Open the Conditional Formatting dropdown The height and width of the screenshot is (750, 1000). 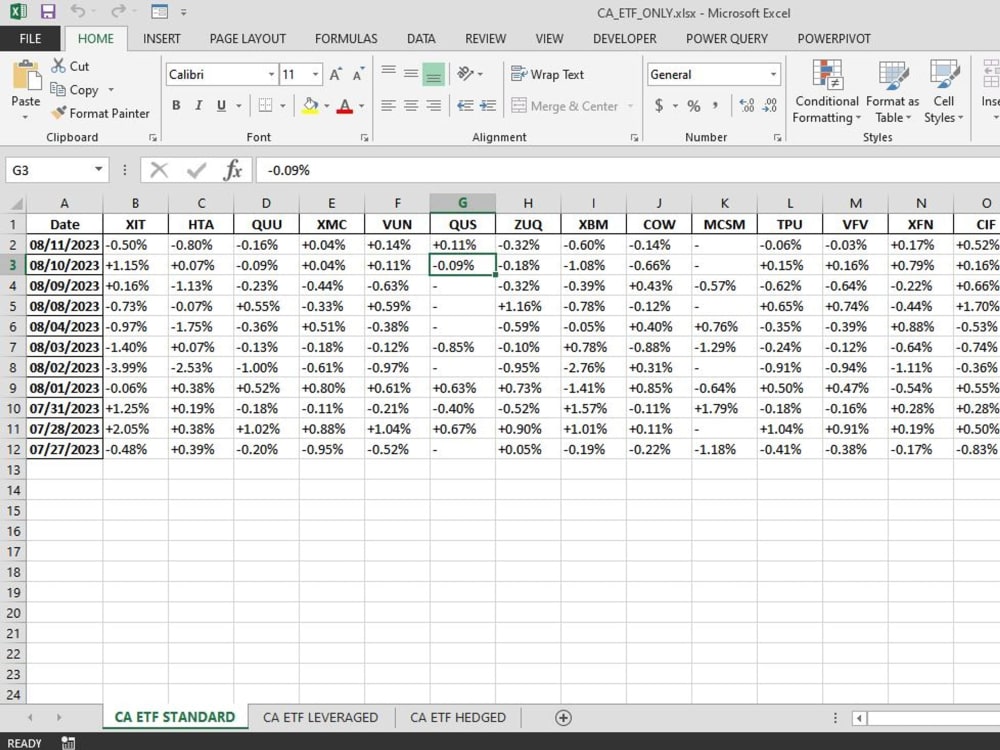(827, 92)
